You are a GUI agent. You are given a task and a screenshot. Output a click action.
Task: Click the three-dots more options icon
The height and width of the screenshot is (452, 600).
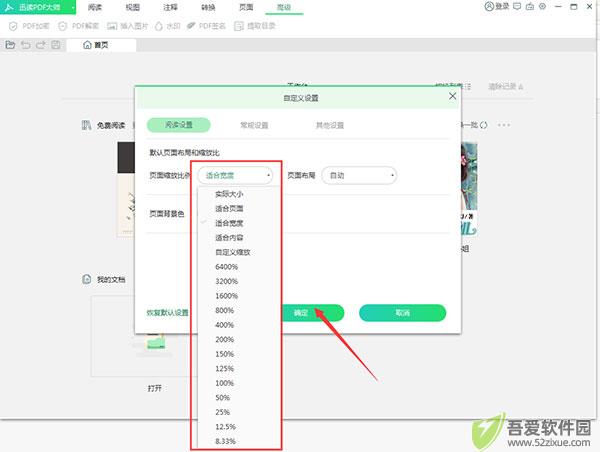point(504,125)
